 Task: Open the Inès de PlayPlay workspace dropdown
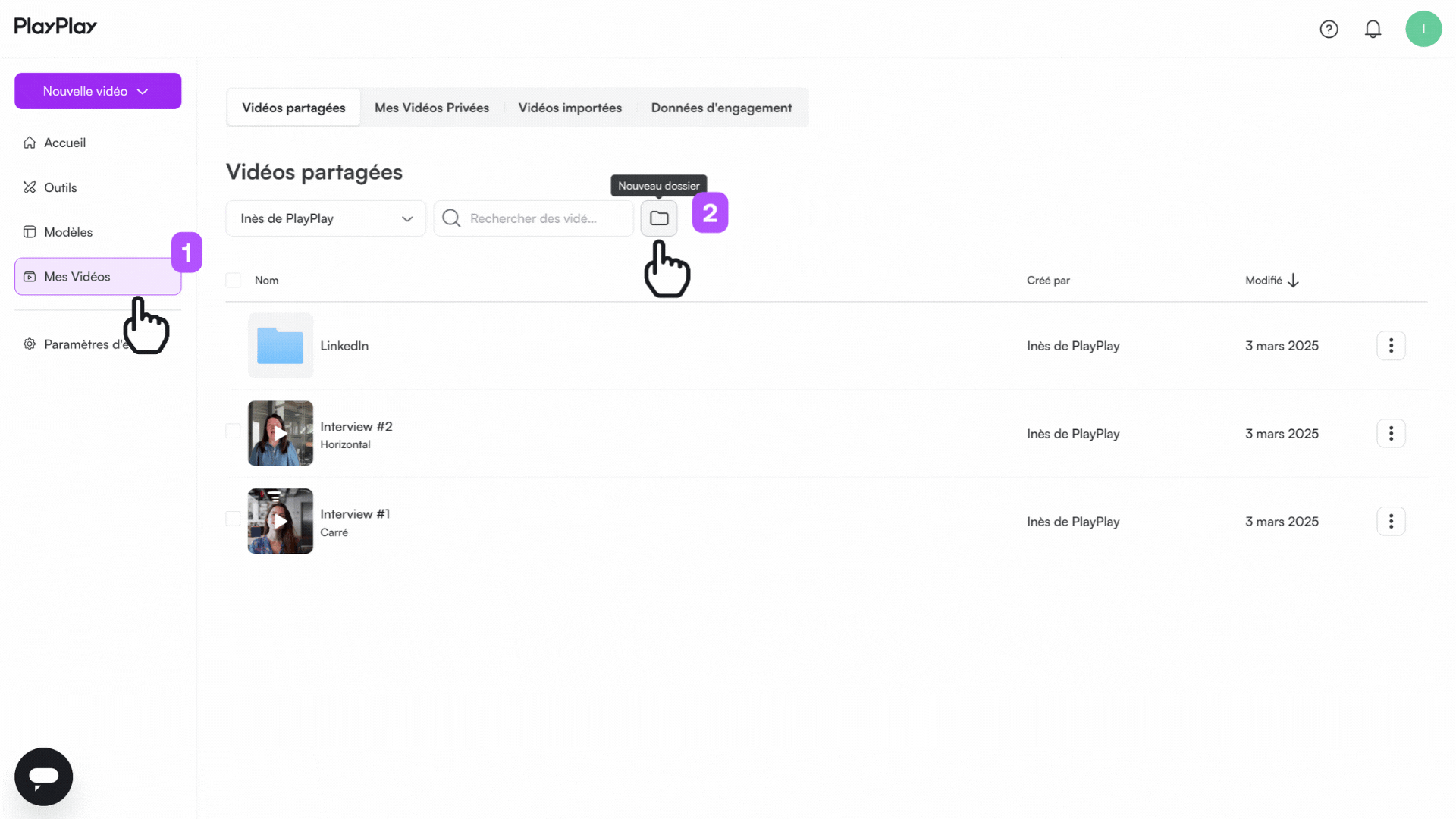click(x=325, y=218)
